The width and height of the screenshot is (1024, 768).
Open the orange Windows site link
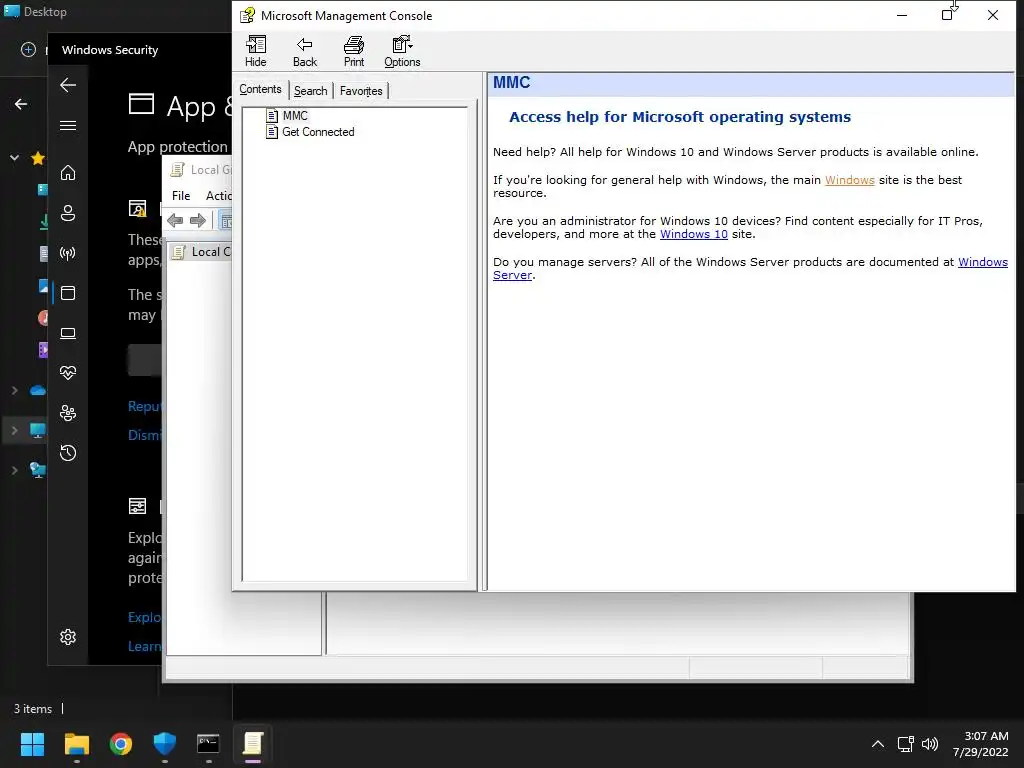[849, 180]
